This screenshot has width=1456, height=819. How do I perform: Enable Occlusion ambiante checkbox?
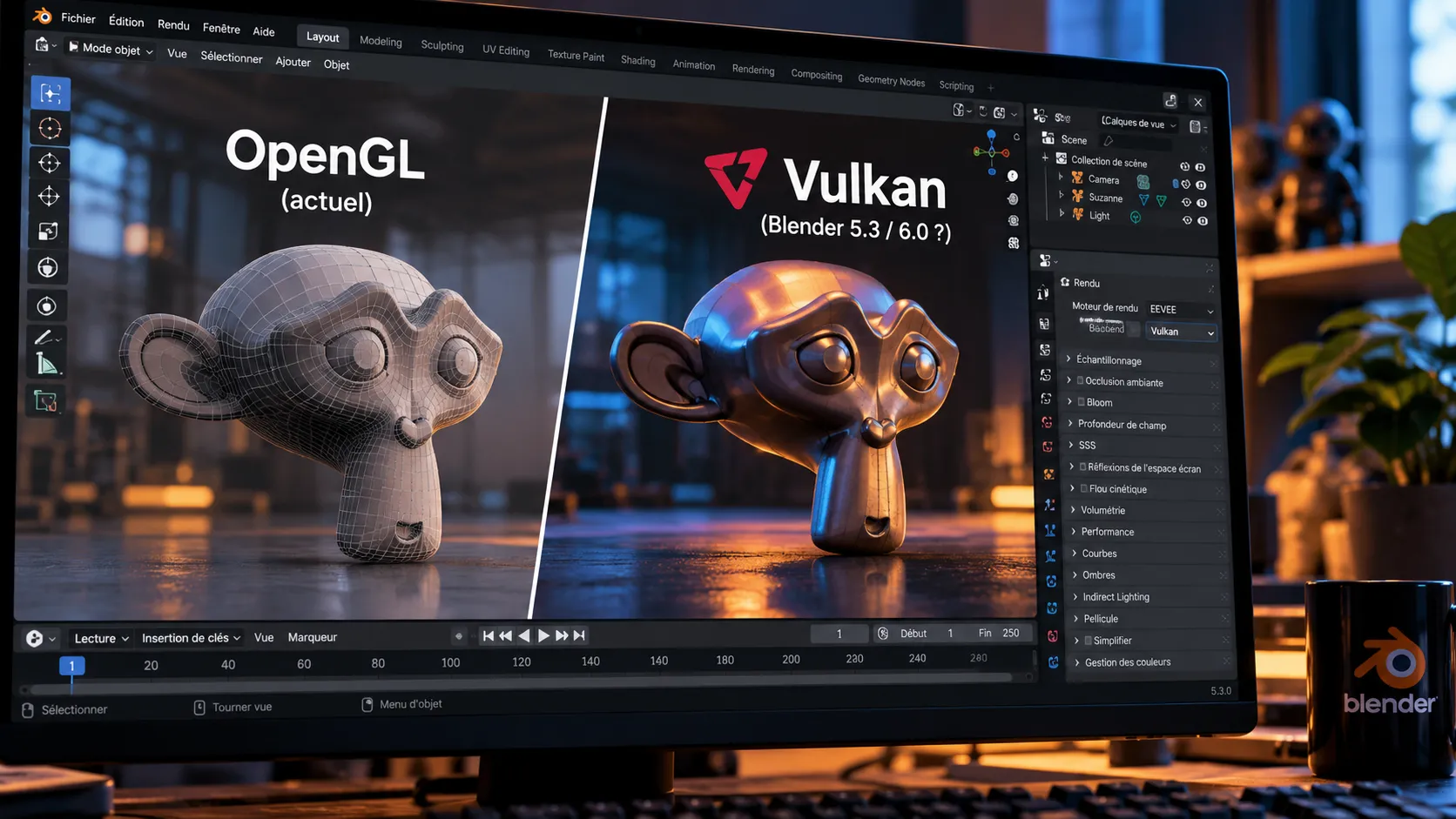pyautogui.click(x=1080, y=380)
